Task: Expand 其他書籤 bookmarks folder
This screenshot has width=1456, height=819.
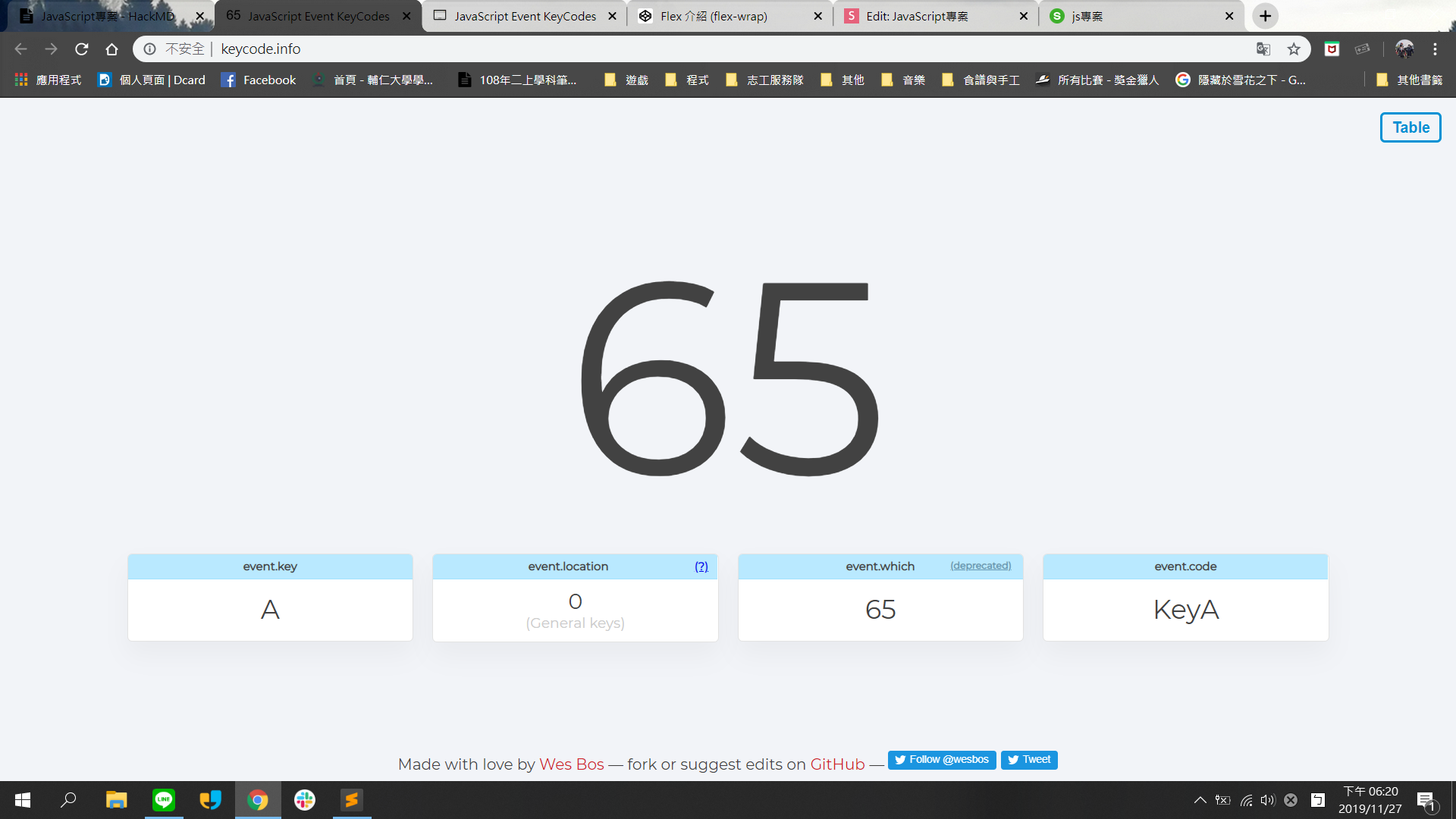Action: pyautogui.click(x=1409, y=80)
